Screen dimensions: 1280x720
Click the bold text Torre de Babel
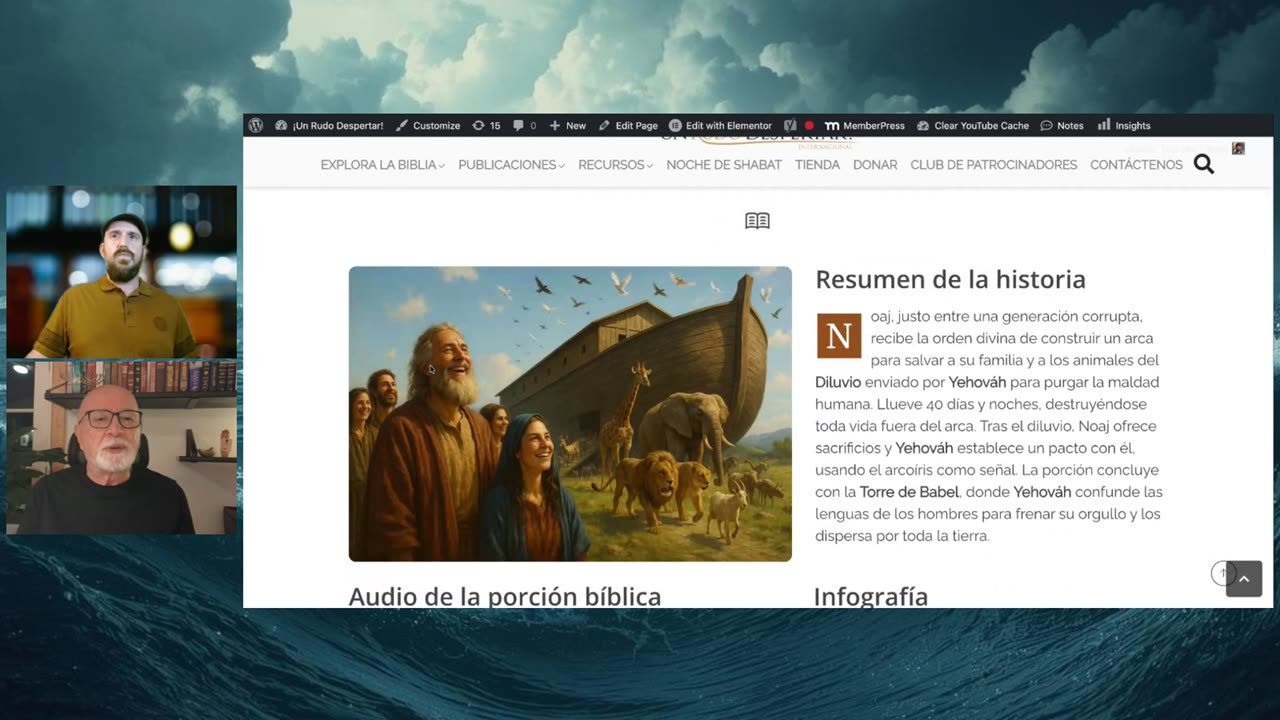pyautogui.click(x=909, y=492)
